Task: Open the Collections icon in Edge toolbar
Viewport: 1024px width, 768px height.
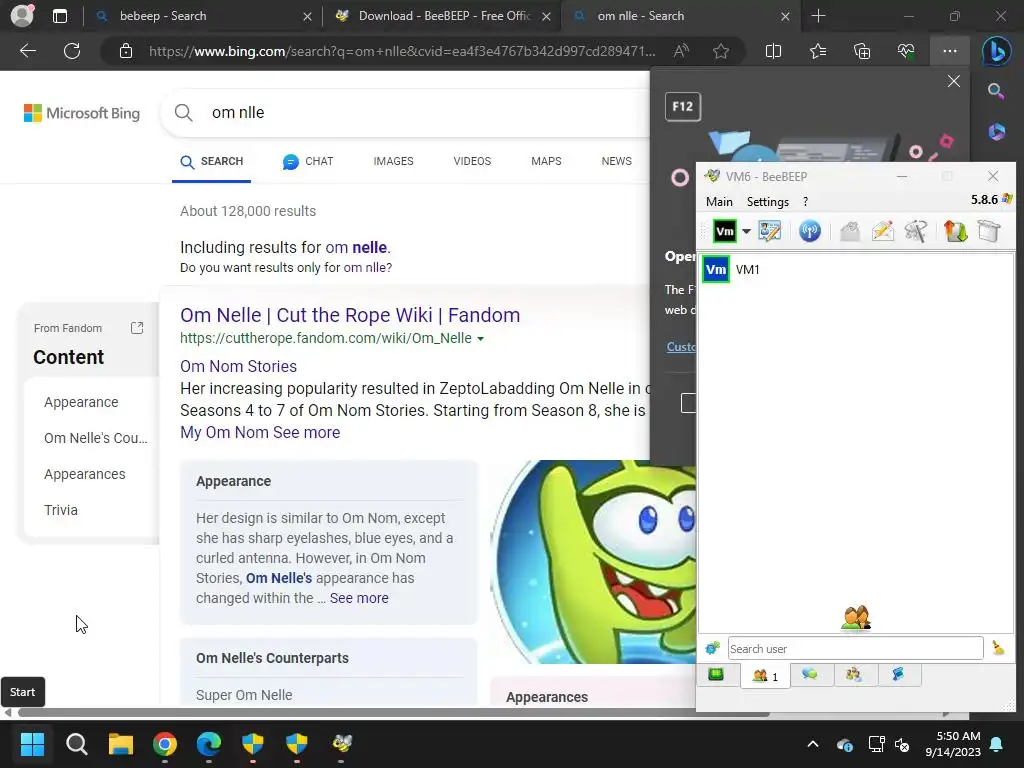Action: 862,51
